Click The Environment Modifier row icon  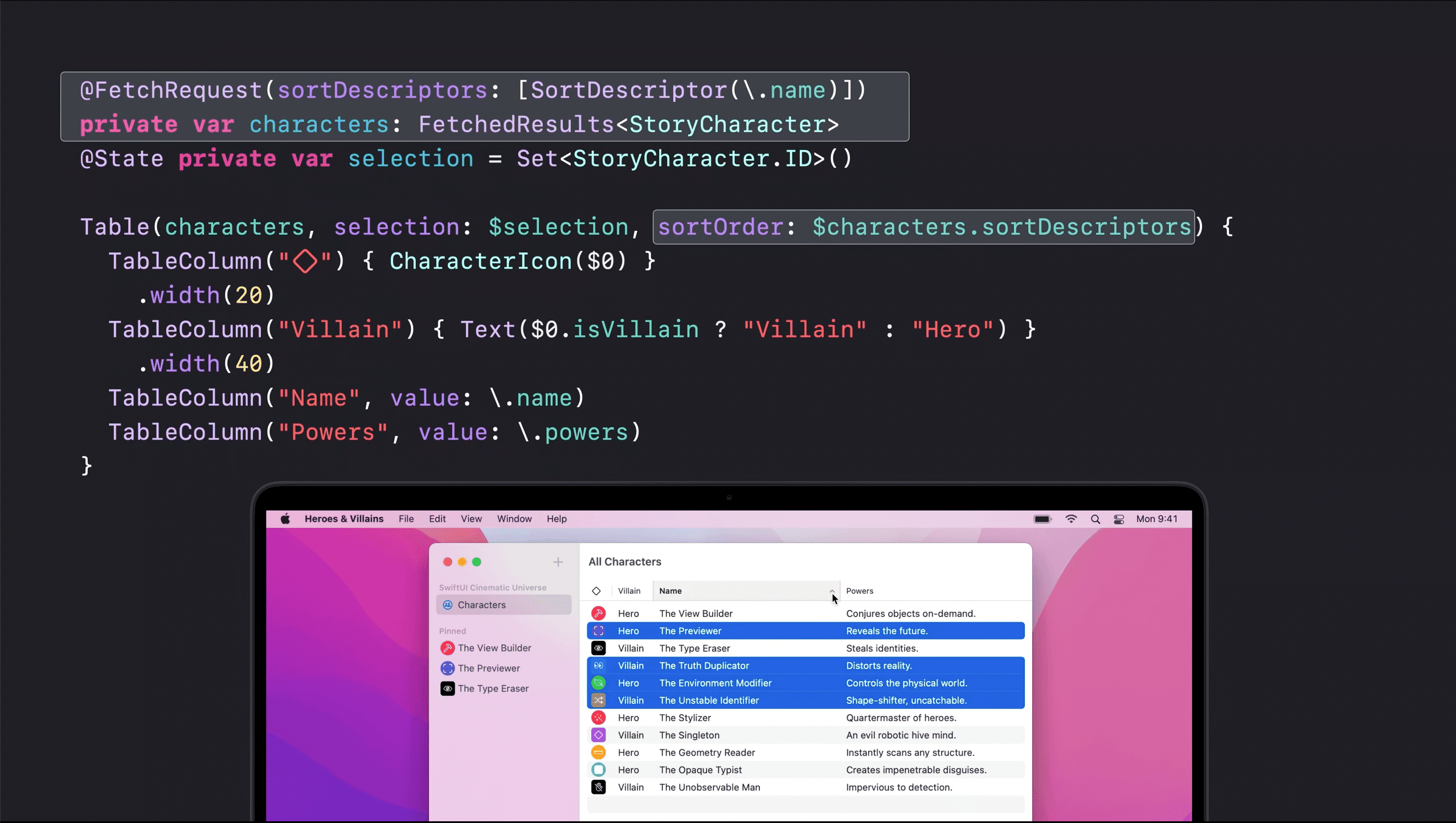(x=598, y=683)
